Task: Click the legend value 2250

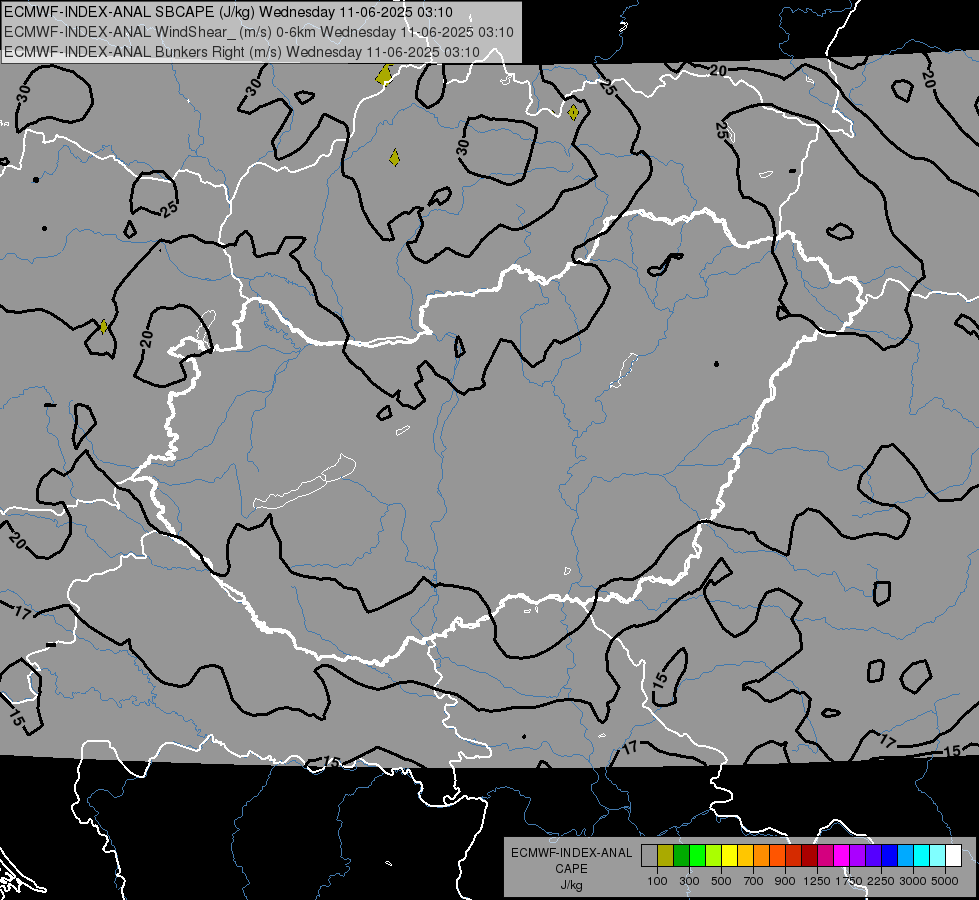Action: click(881, 881)
